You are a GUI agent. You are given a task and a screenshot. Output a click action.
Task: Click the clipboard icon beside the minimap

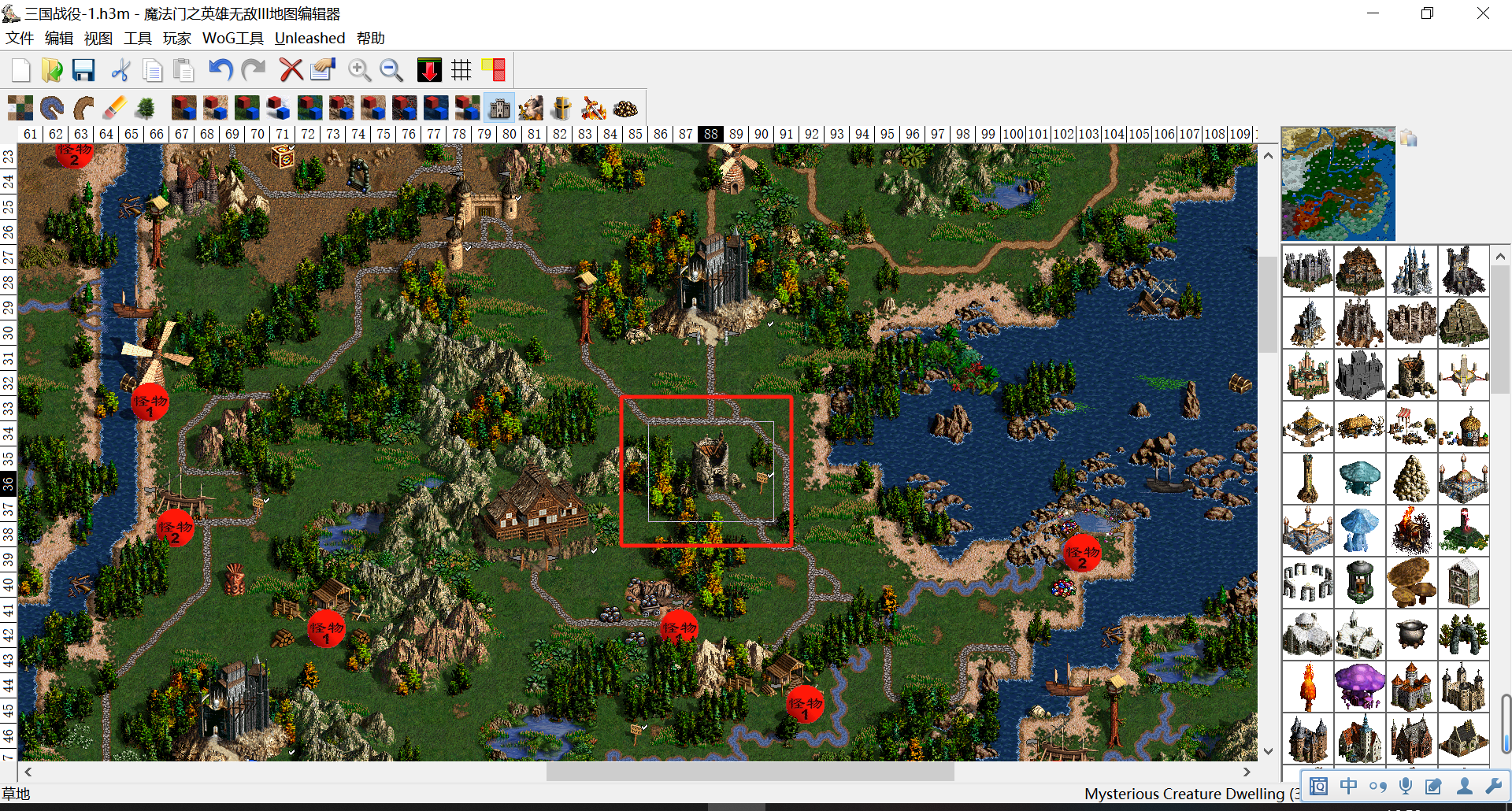pos(1408,139)
